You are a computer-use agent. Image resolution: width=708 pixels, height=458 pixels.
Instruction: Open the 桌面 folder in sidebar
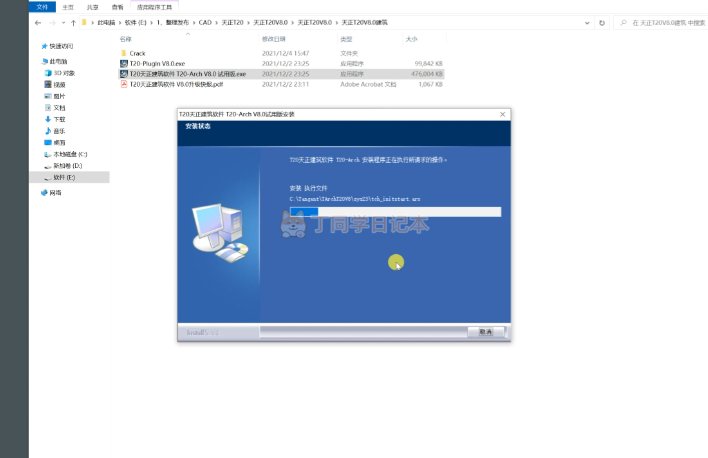click(x=59, y=143)
